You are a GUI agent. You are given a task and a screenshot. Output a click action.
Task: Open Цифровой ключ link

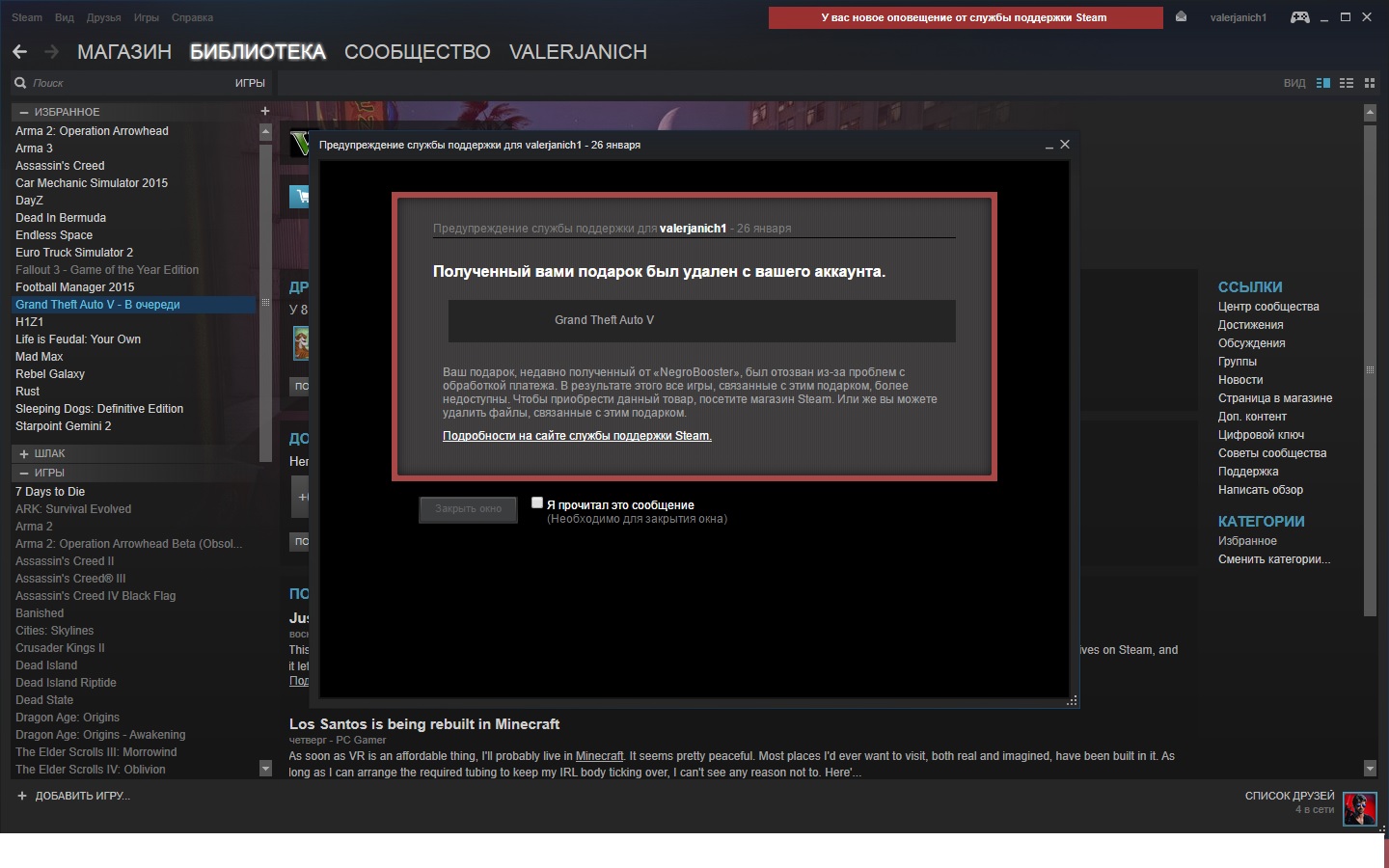click(1261, 435)
